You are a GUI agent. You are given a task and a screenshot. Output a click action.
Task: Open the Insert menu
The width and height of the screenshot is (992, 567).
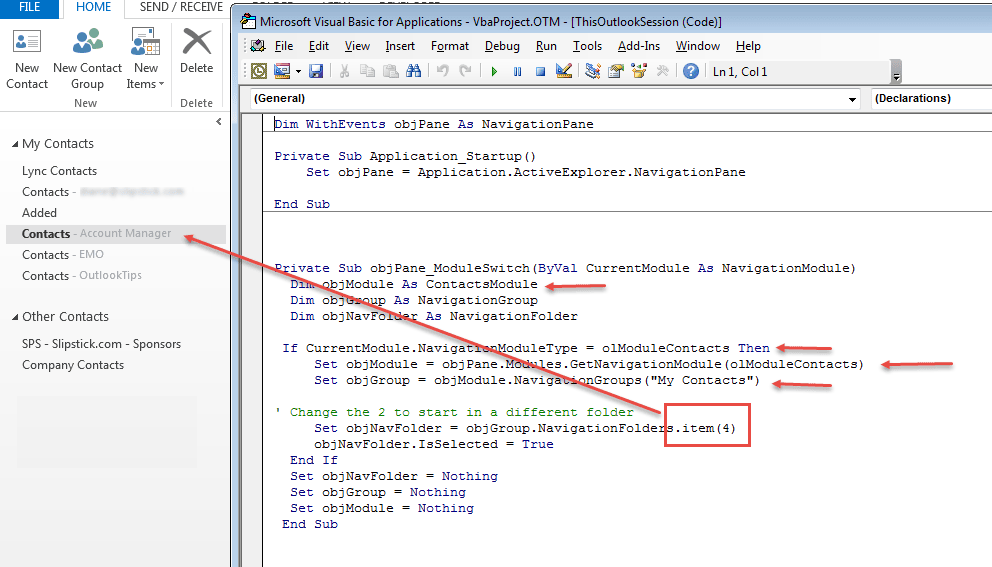400,46
